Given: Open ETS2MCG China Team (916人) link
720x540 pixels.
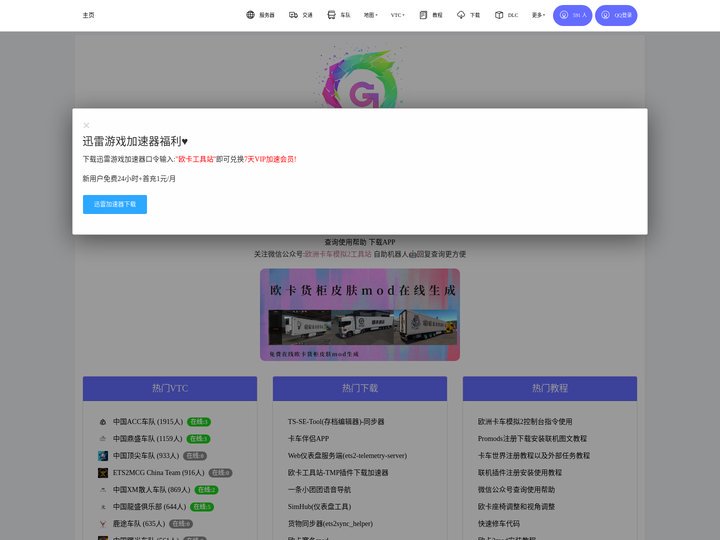Looking at the screenshot, I should 158,472.
